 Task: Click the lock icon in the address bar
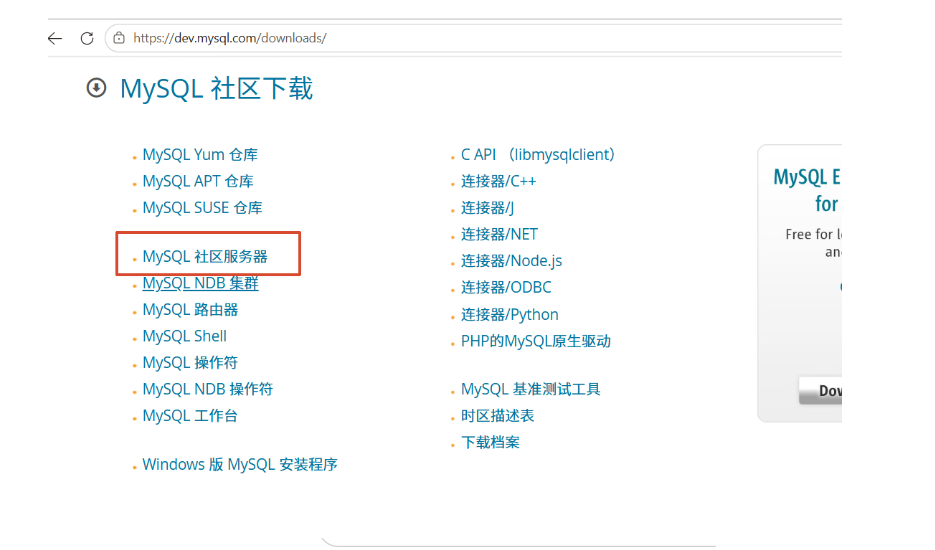point(119,38)
